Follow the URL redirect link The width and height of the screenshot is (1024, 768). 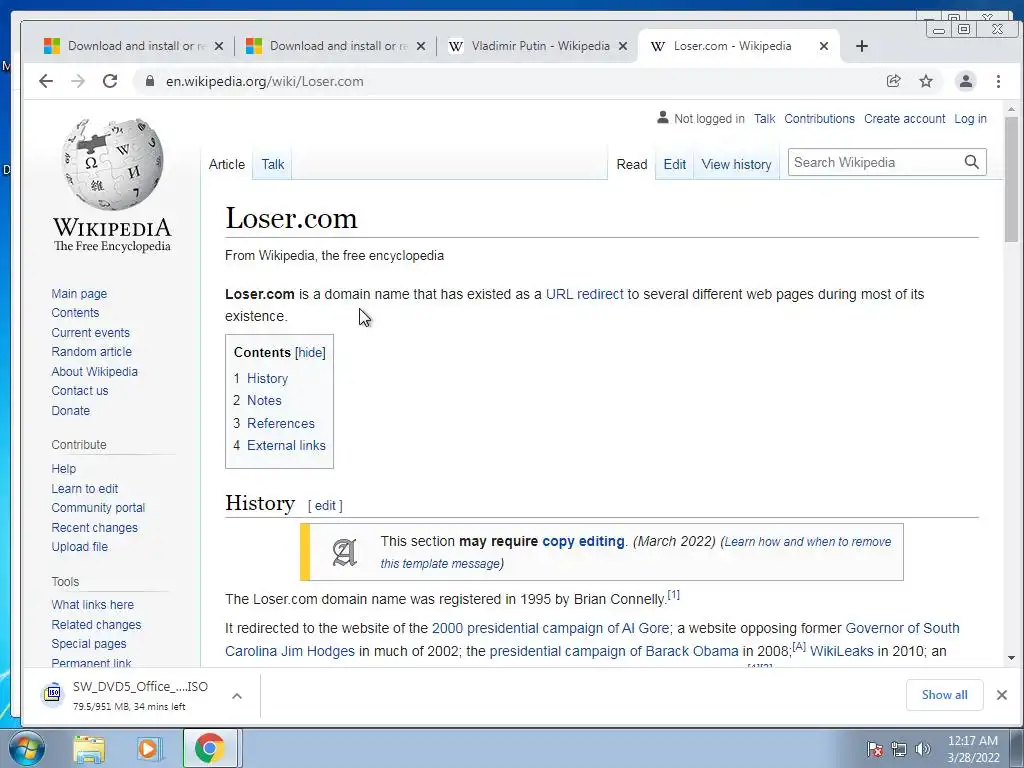[584, 295]
